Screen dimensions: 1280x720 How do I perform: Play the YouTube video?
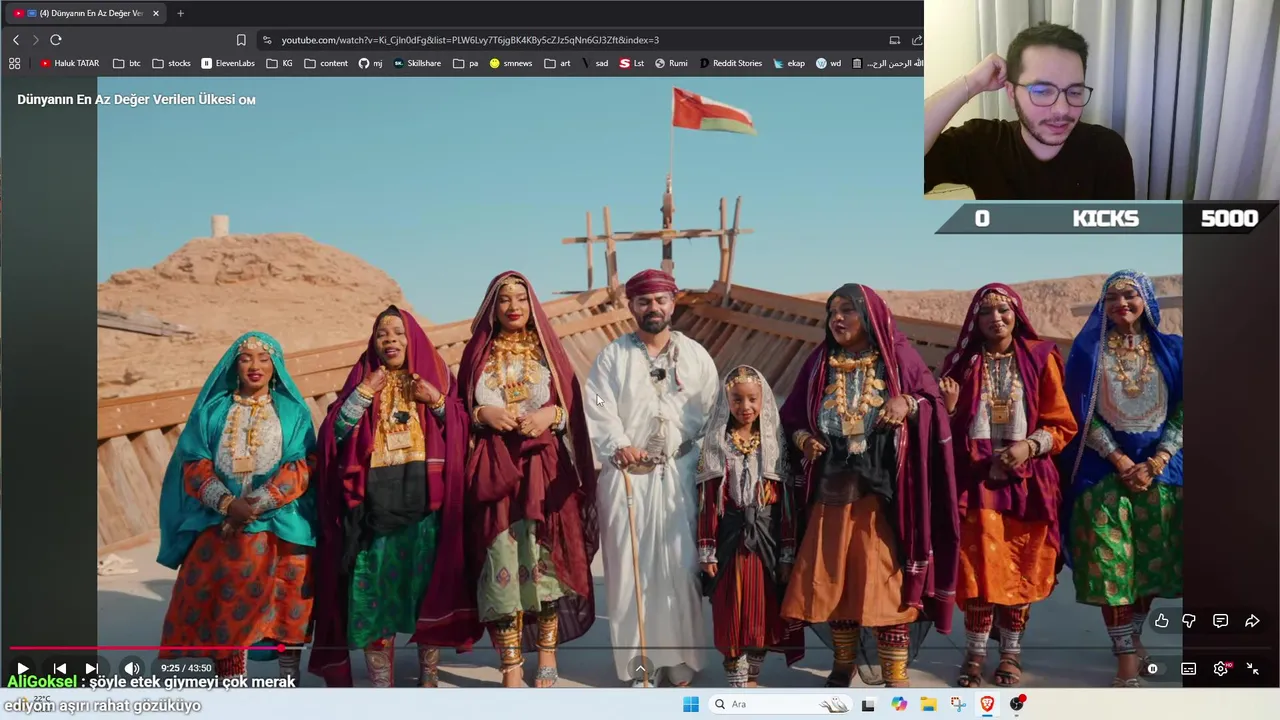click(x=22, y=668)
